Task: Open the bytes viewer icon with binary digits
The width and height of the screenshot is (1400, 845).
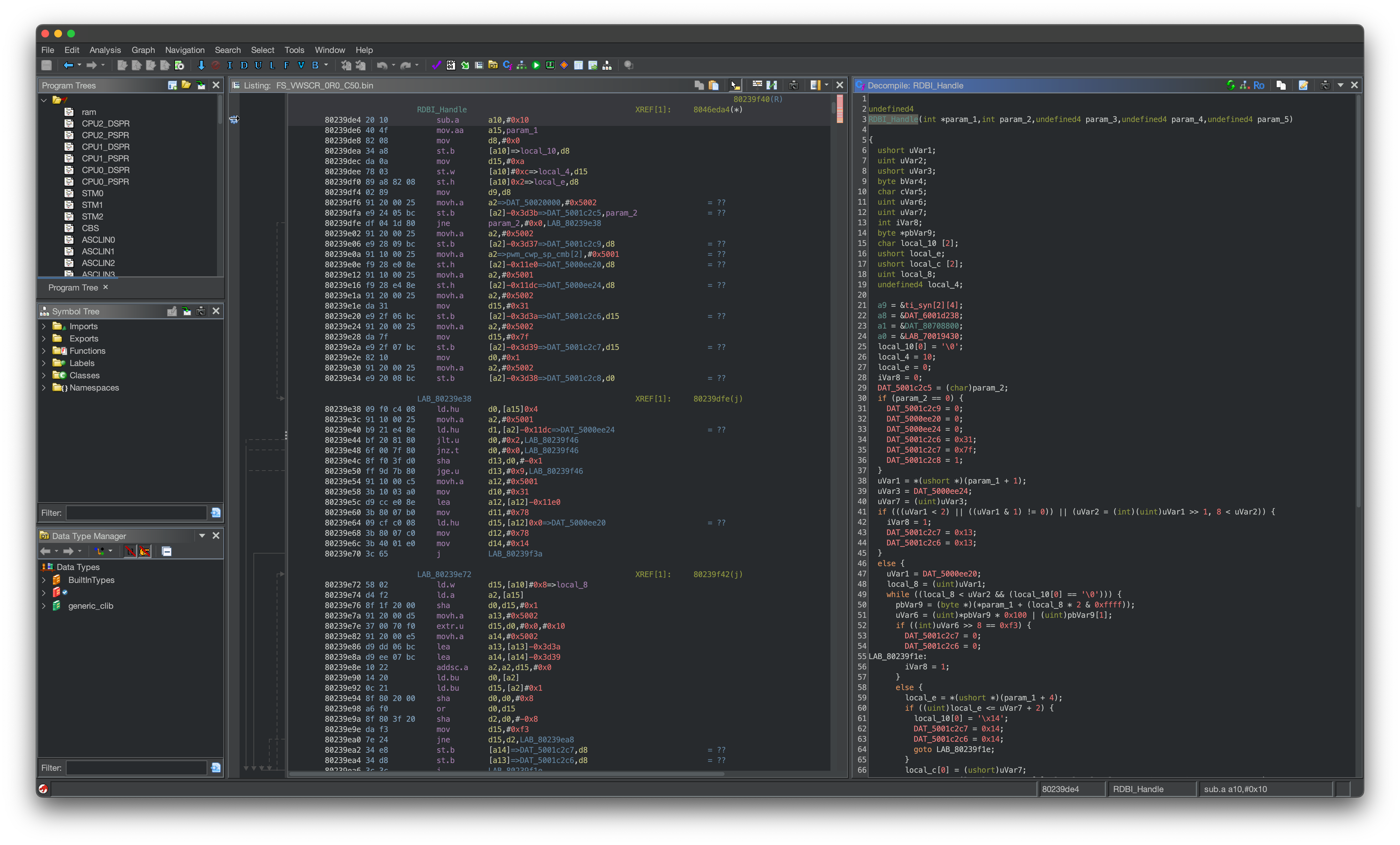Action: click(x=450, y=65)
